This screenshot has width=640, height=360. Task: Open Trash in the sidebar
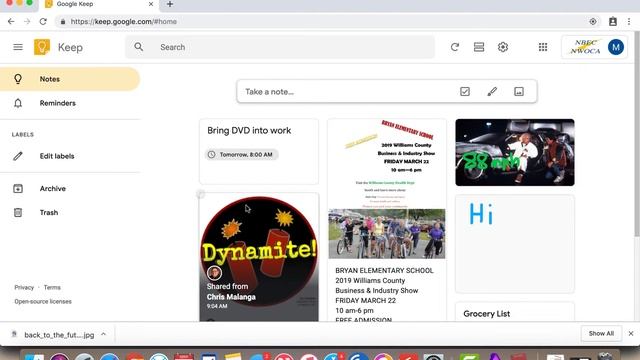pyautogui.click(x=70, y=212)
